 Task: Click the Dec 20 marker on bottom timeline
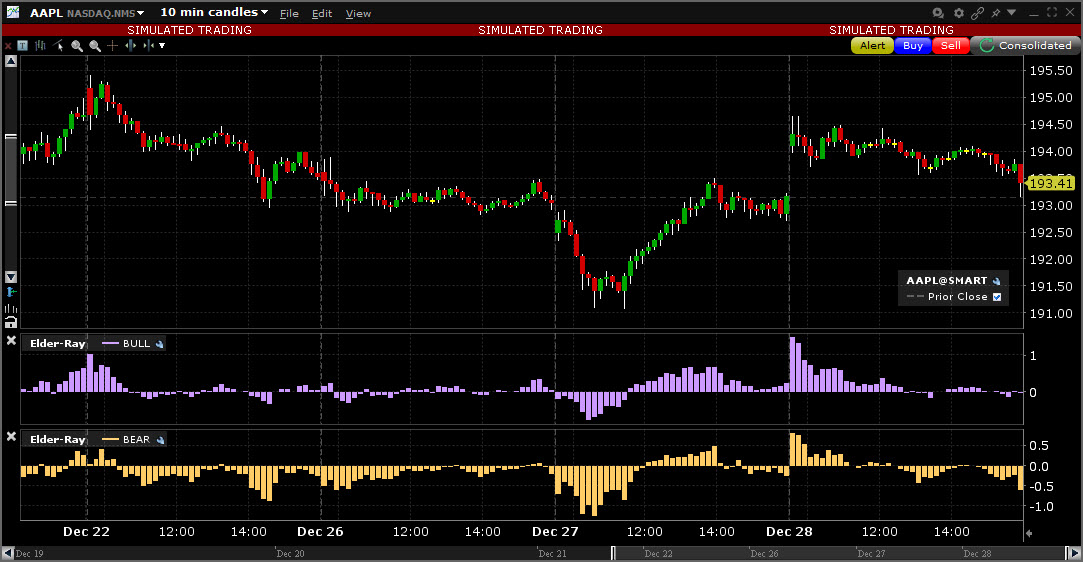tap(290, 554)
